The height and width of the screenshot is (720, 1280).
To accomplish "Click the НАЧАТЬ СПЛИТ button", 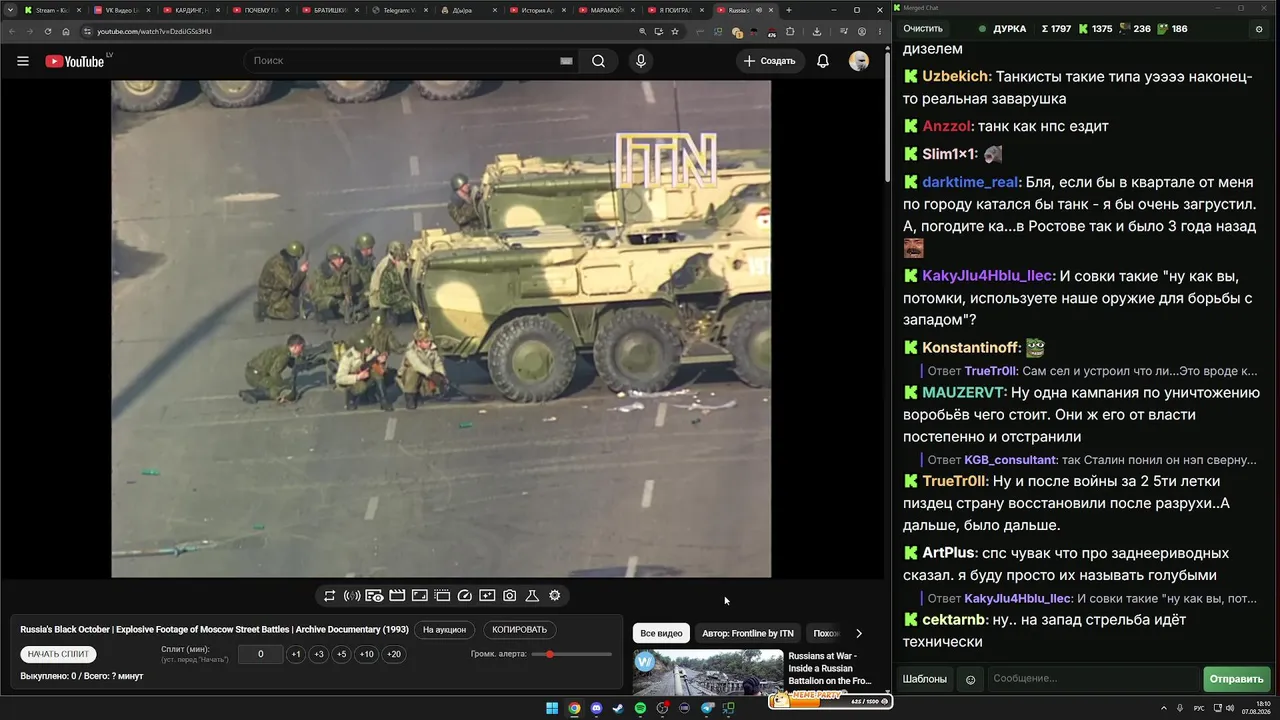I will pyautogui.click(x=59, y=654).
